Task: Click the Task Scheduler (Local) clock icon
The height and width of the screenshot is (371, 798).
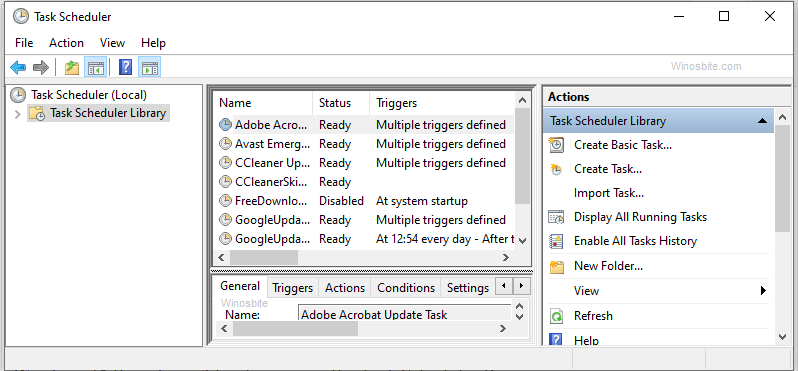Action: (18, 95)
